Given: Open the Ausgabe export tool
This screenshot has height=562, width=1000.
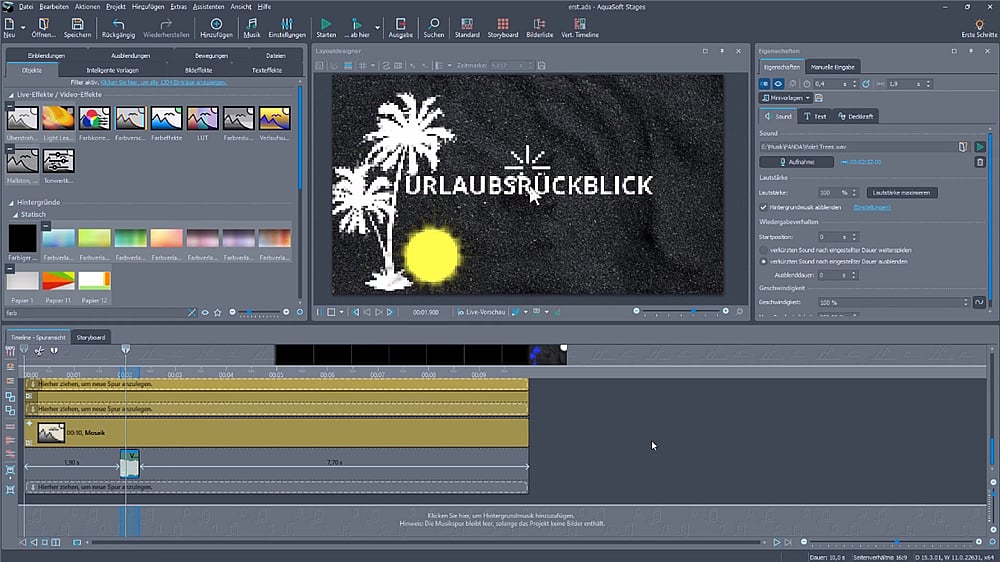Looking at the screenshot, I should coord(400,24).
